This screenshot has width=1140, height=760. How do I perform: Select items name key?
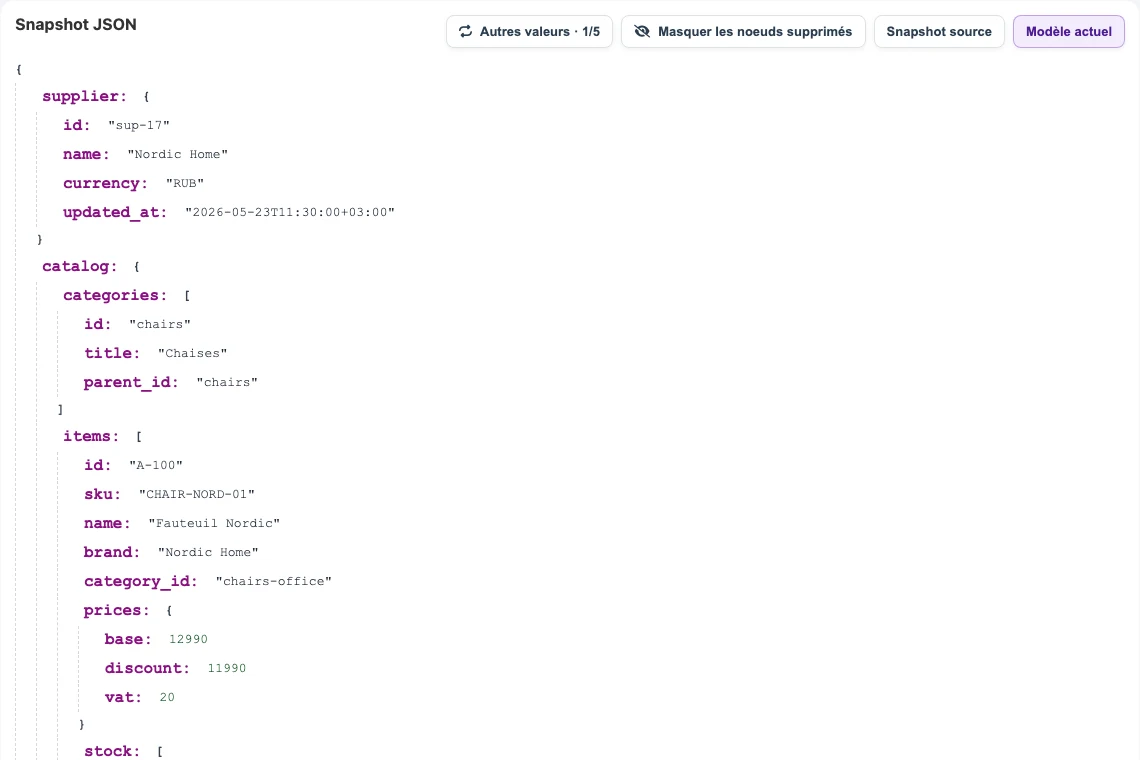pos(107,524)
